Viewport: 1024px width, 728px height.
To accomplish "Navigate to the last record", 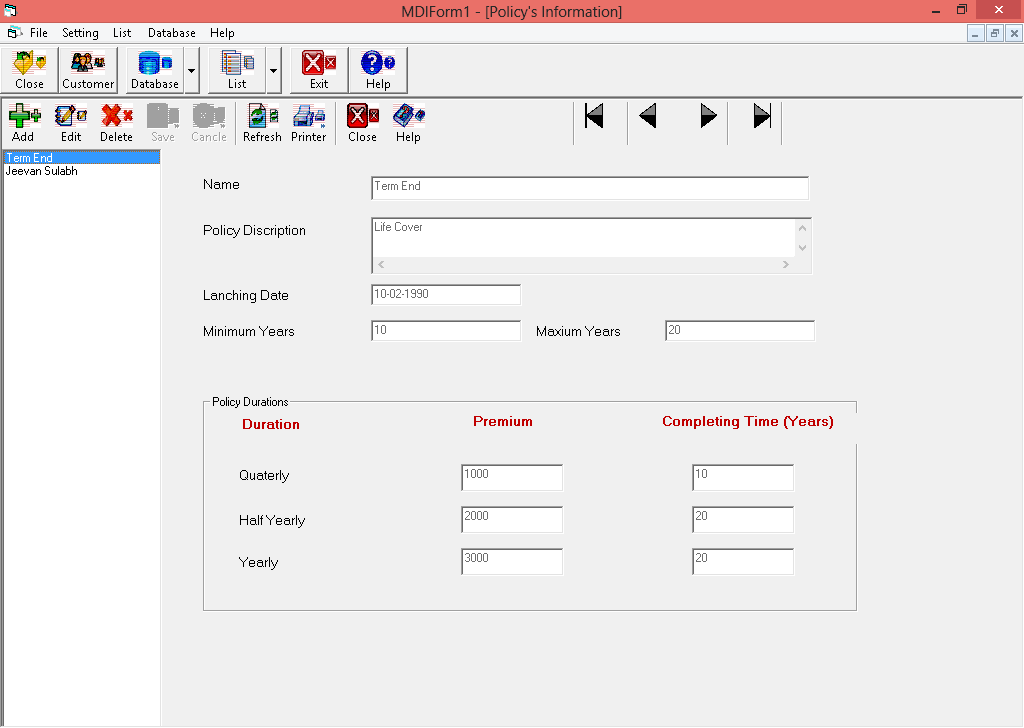I will click(x=761, y=115).
